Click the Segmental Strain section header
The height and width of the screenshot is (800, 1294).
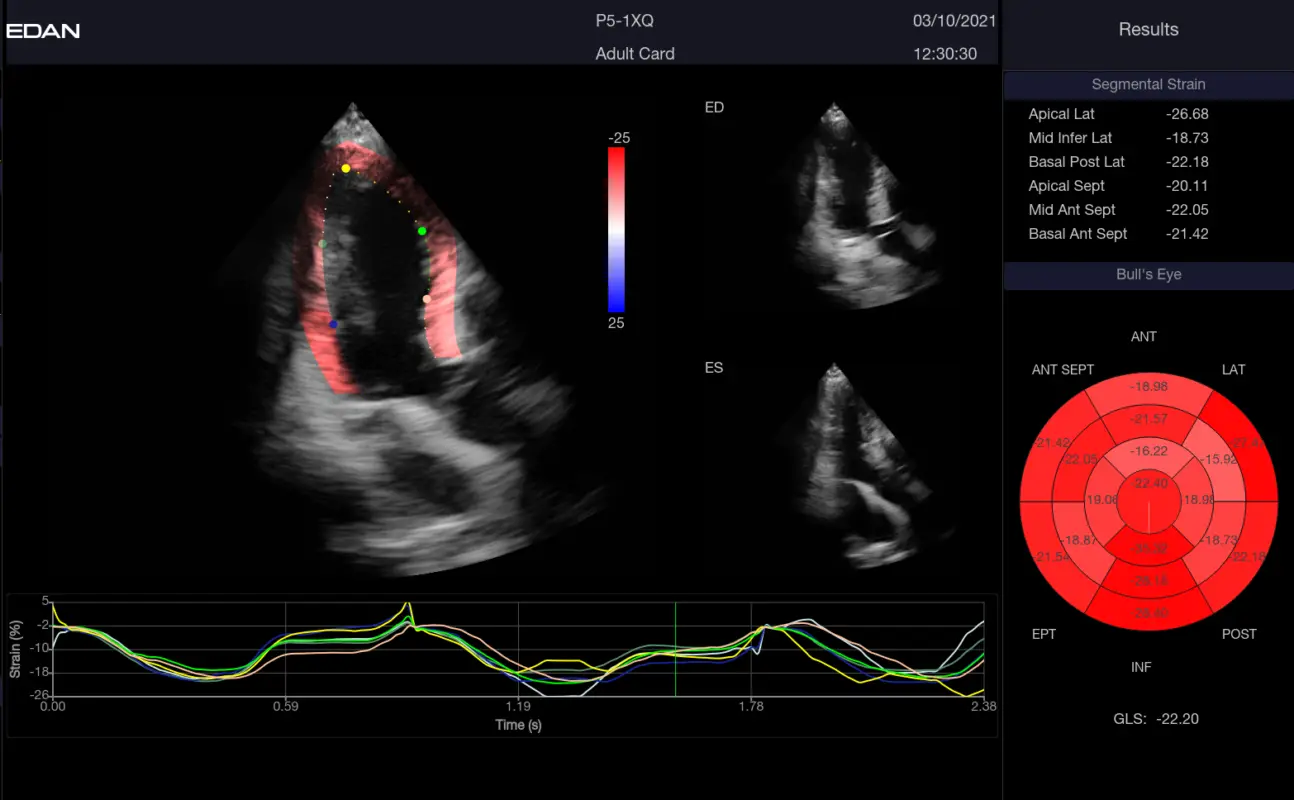(x=1148, y=85)
